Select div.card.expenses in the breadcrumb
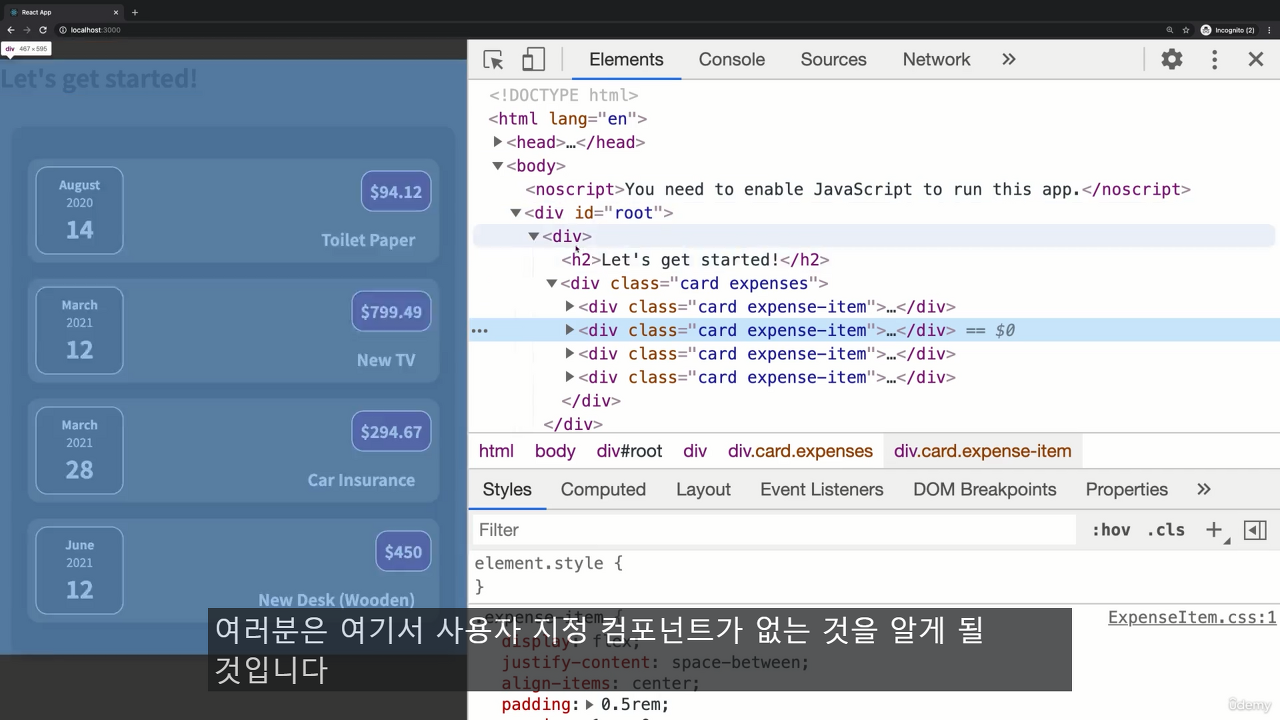The height and width of the screenshot is (720, 1280). coord(800,451)
